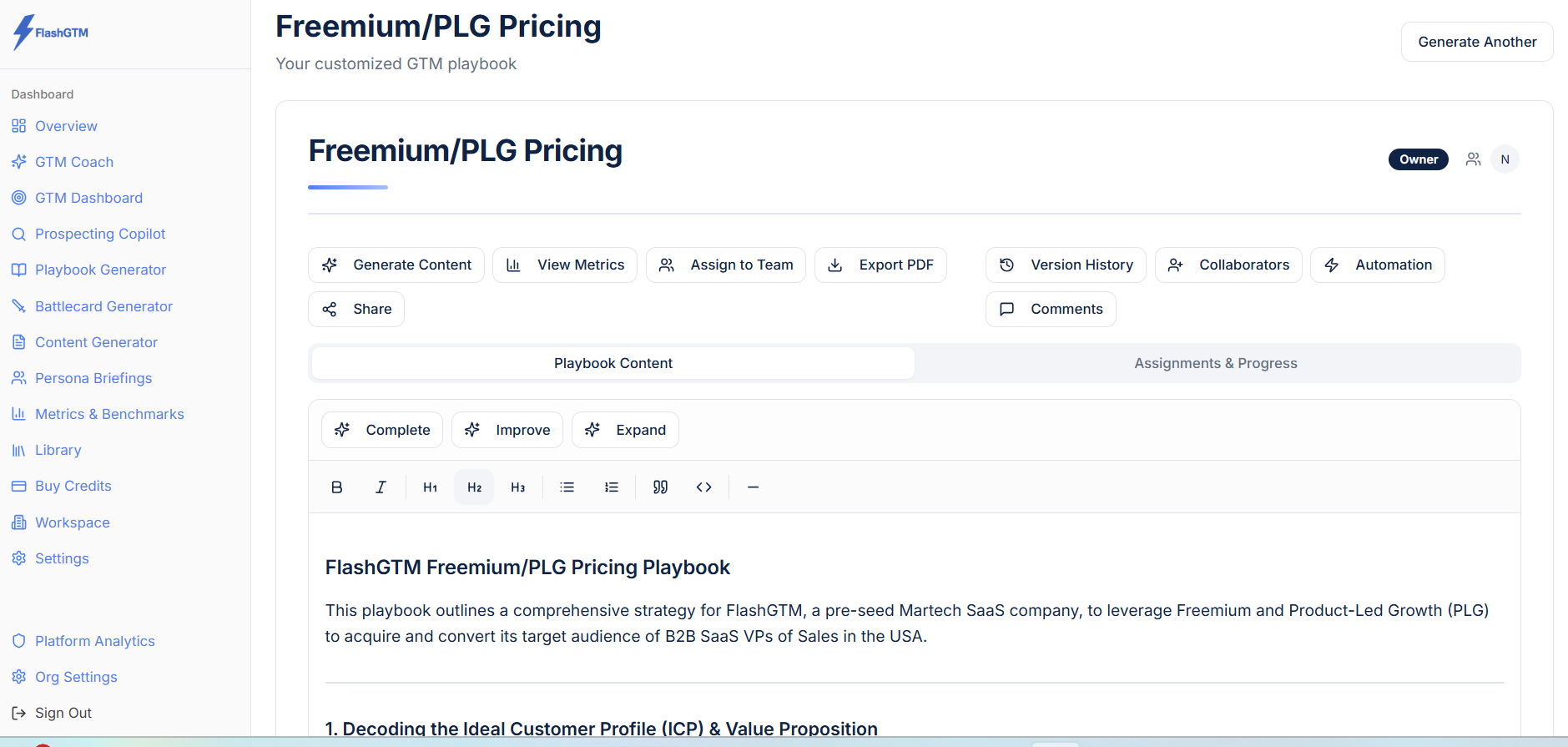Click the collaborators people icon near Owner
Viewport: 1568px width, 747px height.
tap(1474, 159)
